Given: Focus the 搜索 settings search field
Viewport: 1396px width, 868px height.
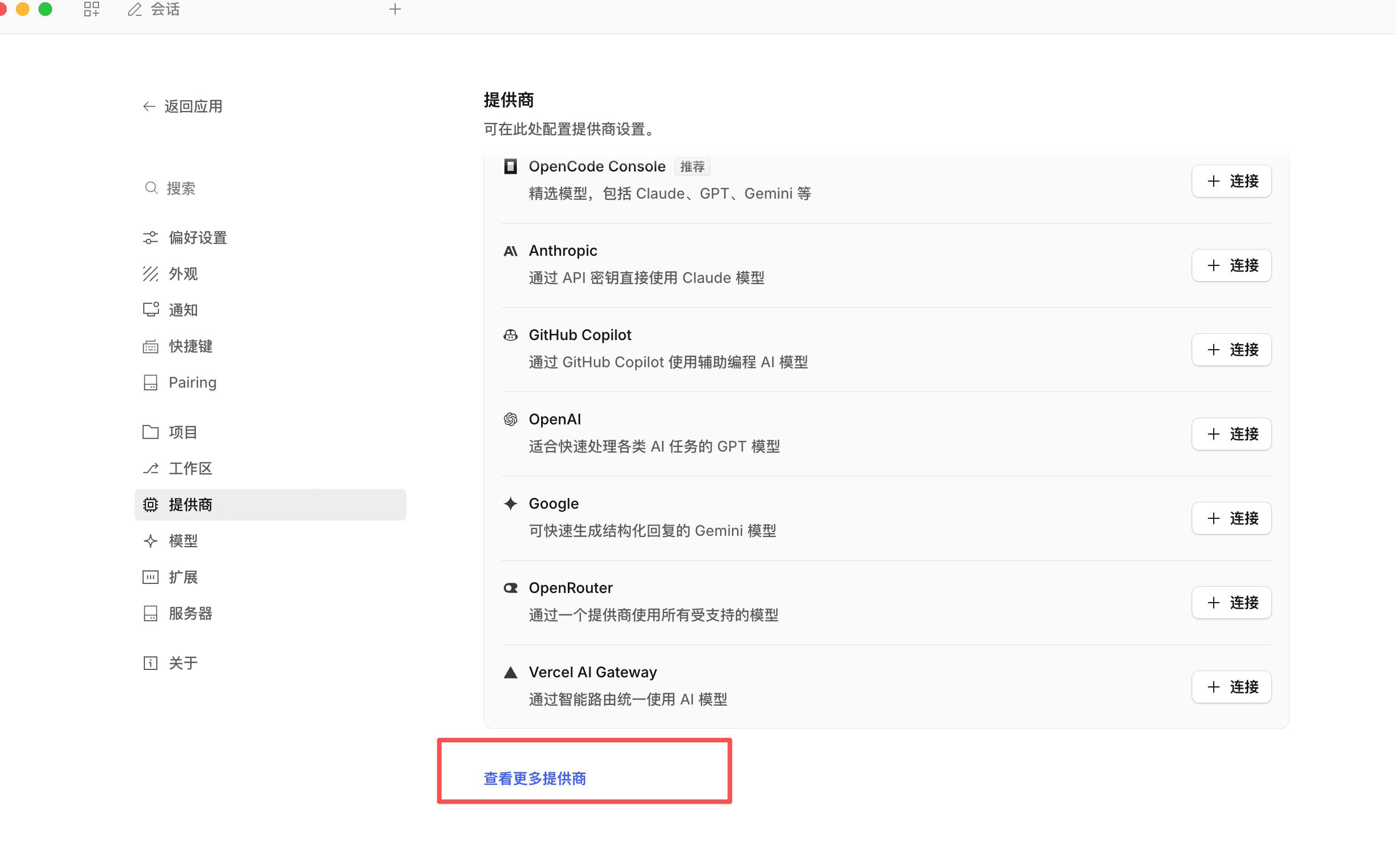Looking at the screenshot, I should point(270,188).
